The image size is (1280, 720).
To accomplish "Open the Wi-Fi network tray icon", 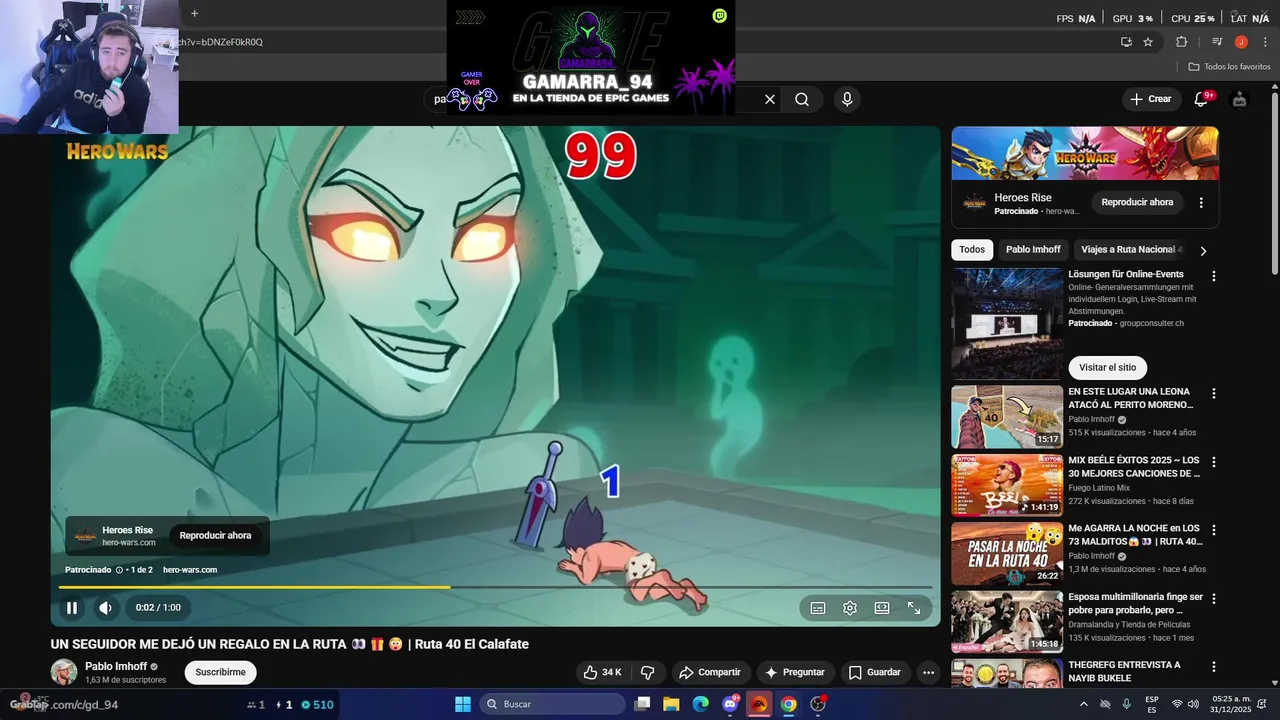I will [1177, 704].
